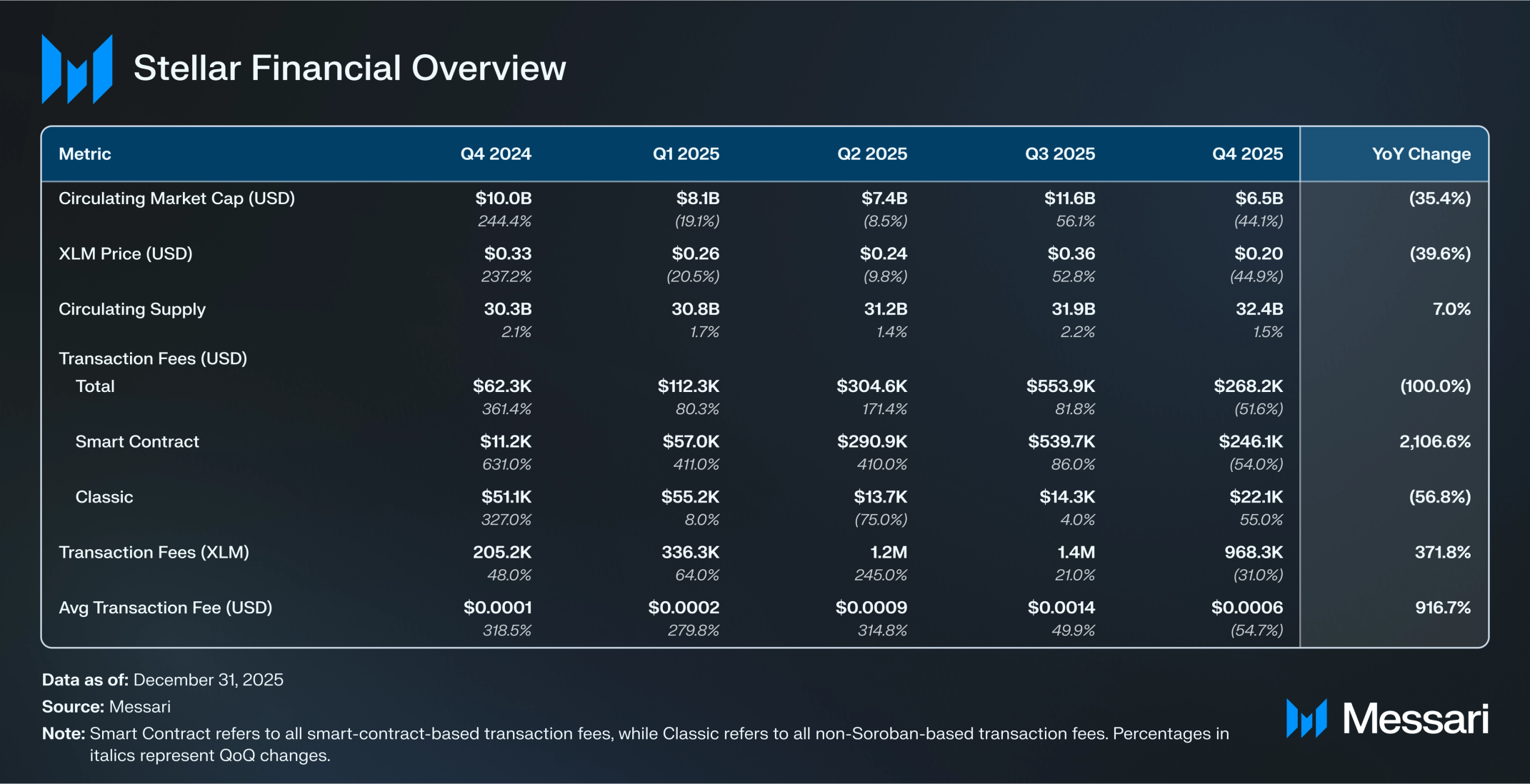Screen dimensions: 1530x784
Task: Click the XLM Price (USD) row label
Action: pyautogui.click(x=125, y=254)
